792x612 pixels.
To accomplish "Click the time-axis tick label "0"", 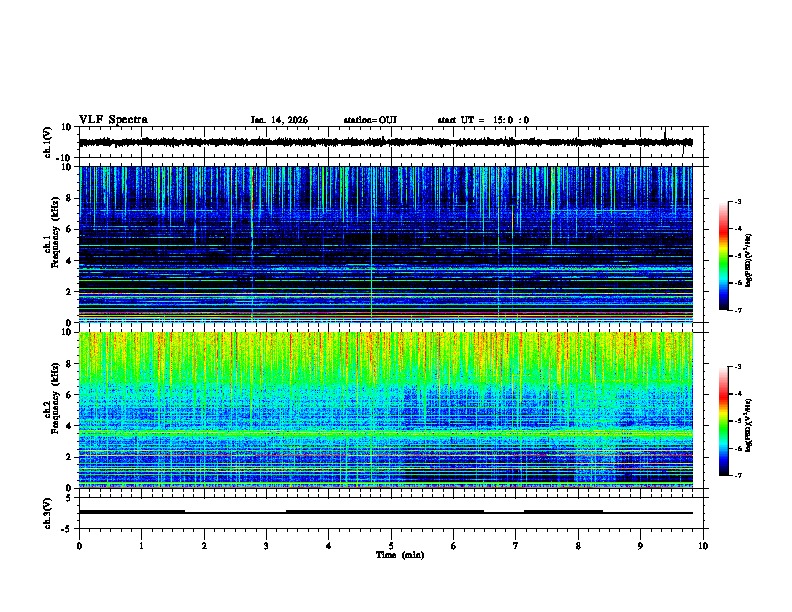I will pos(79,546).
